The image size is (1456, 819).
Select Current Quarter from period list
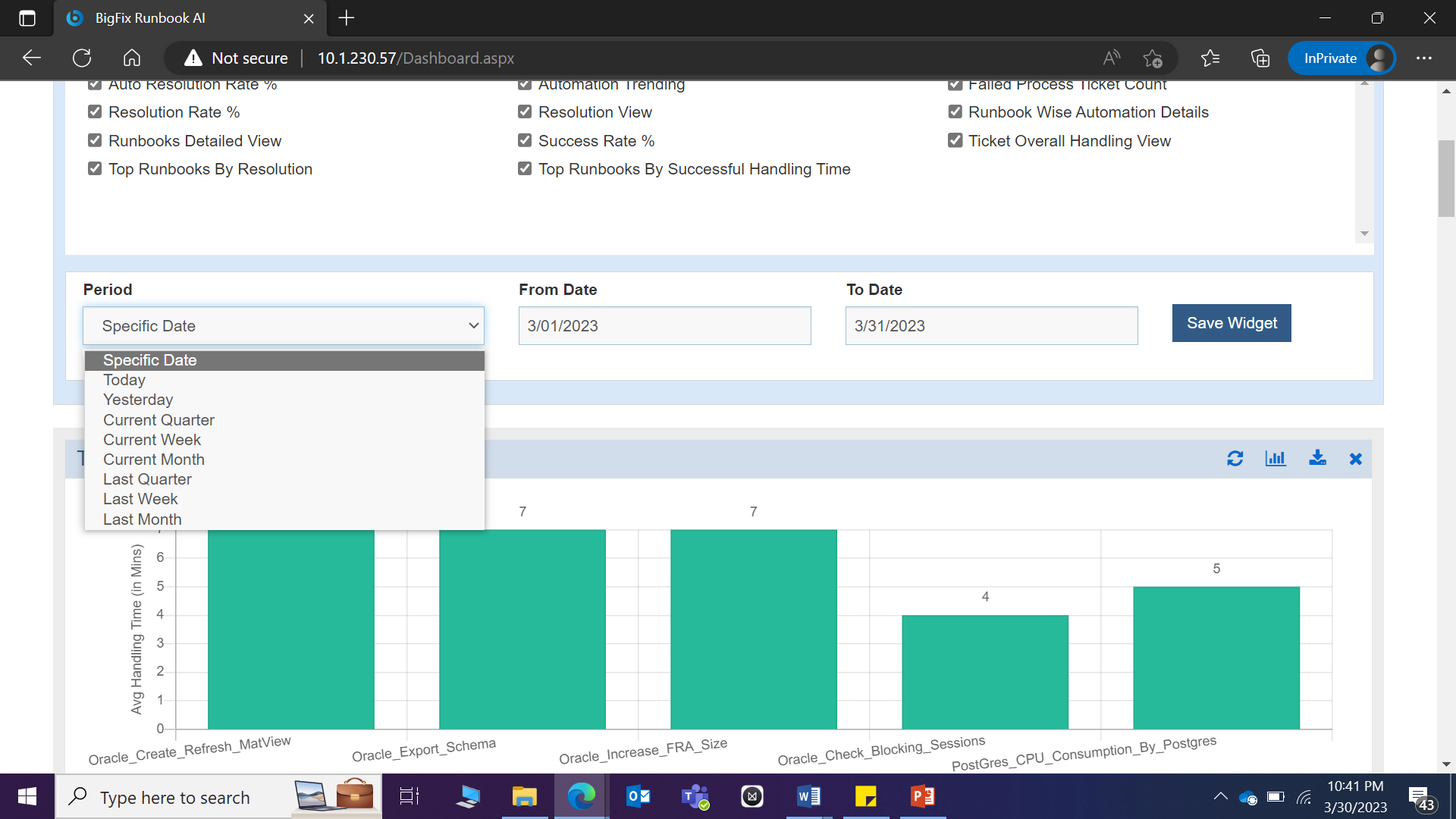pyautogui.click(x=158, y=420)
